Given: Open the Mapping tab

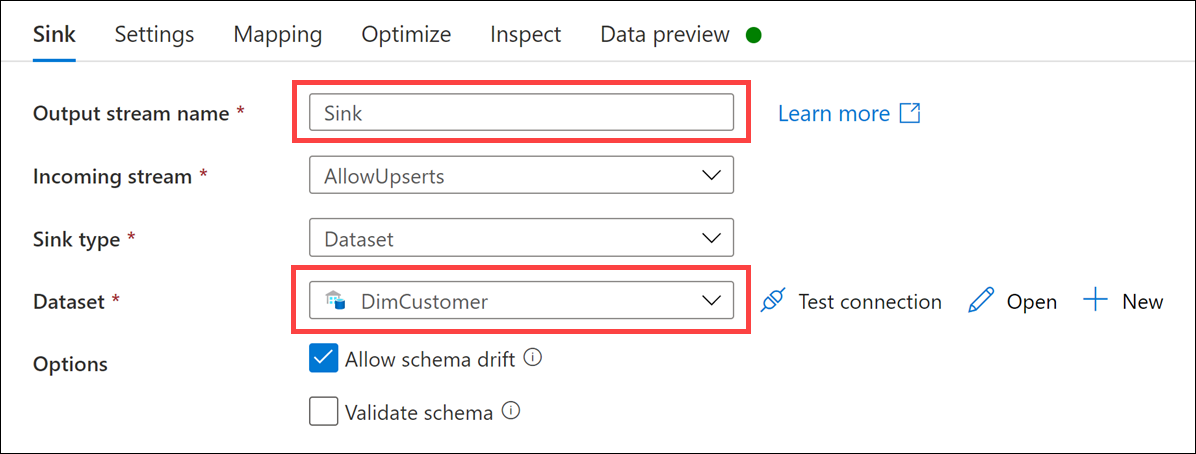Looking at the screenshot, I should (x=278, y=35).
